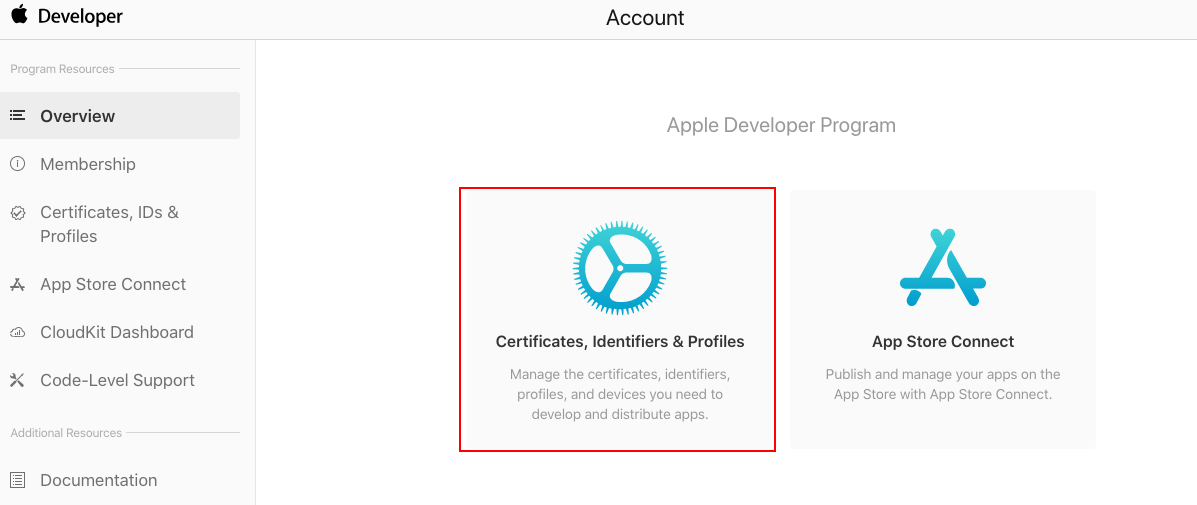Screen dimensions: 1197x505
Task: Open CloudKit Dashboard in sidebar
Action: 117,333
